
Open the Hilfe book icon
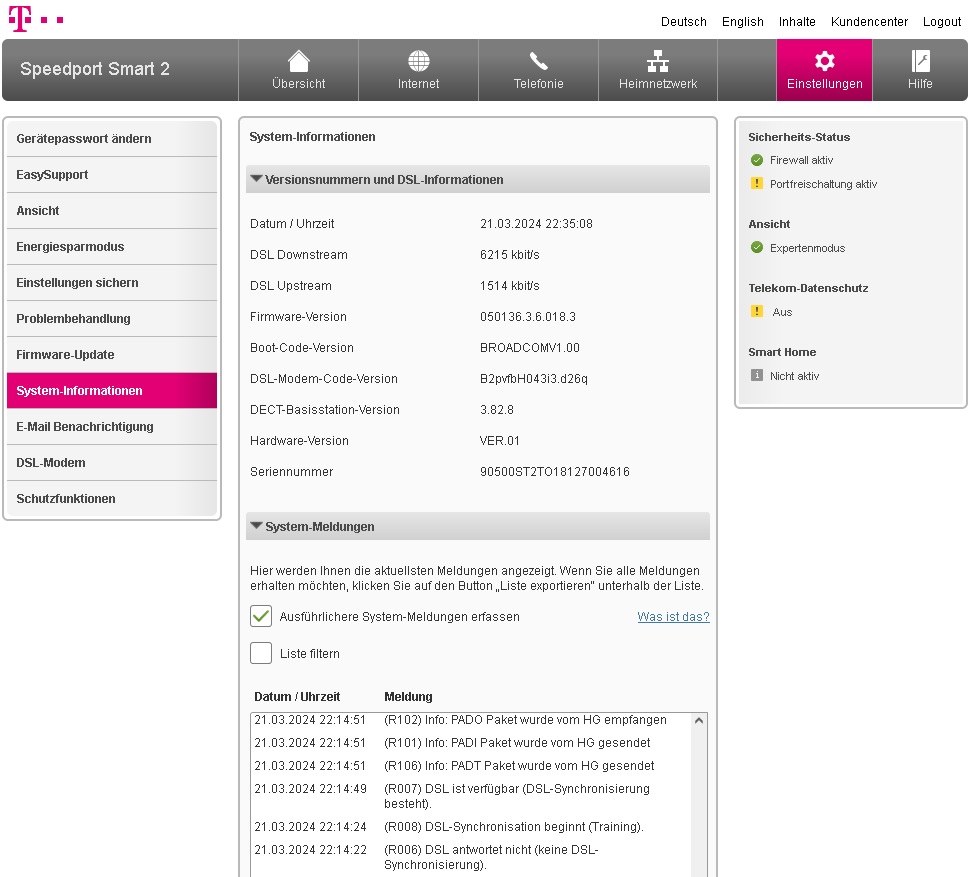point(920,61)
